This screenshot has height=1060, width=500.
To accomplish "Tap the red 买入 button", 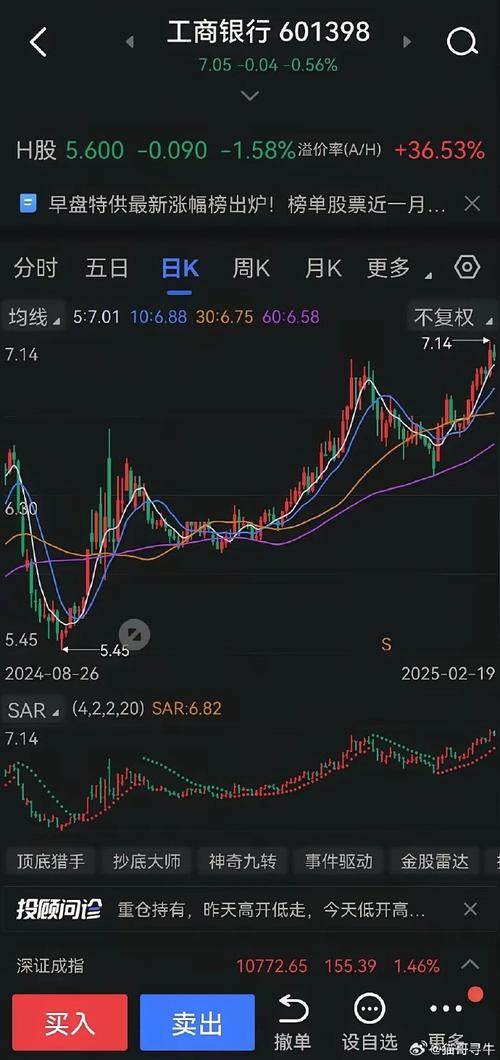I will (x=70, y=1023).
